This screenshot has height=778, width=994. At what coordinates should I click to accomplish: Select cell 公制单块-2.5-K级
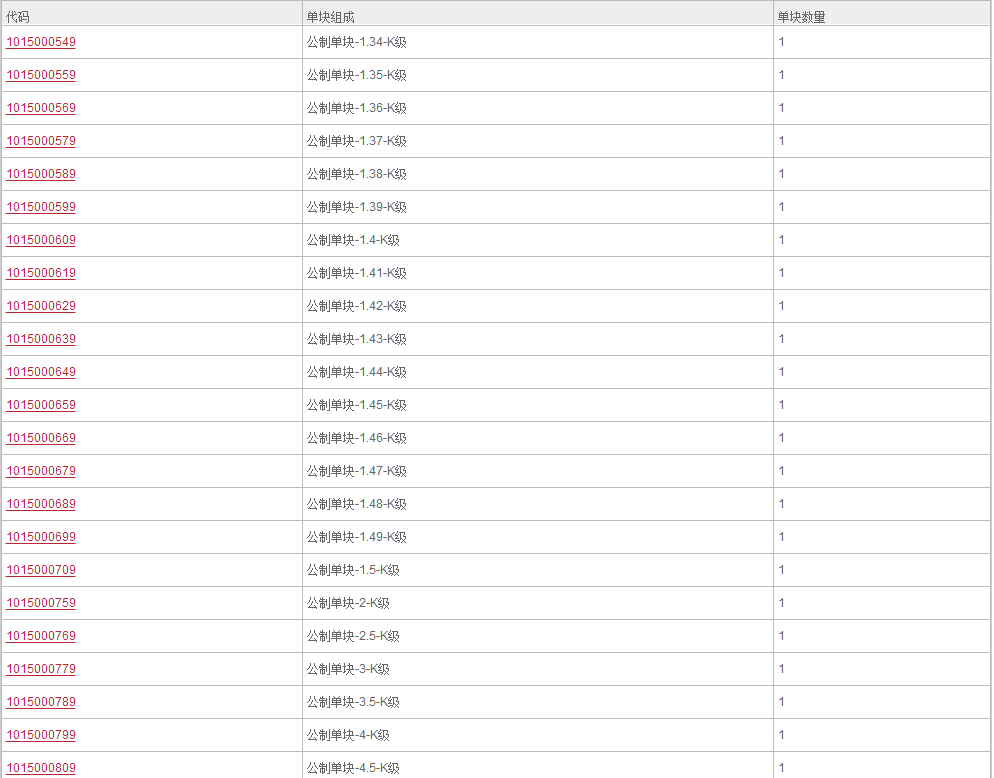[538, 635]
